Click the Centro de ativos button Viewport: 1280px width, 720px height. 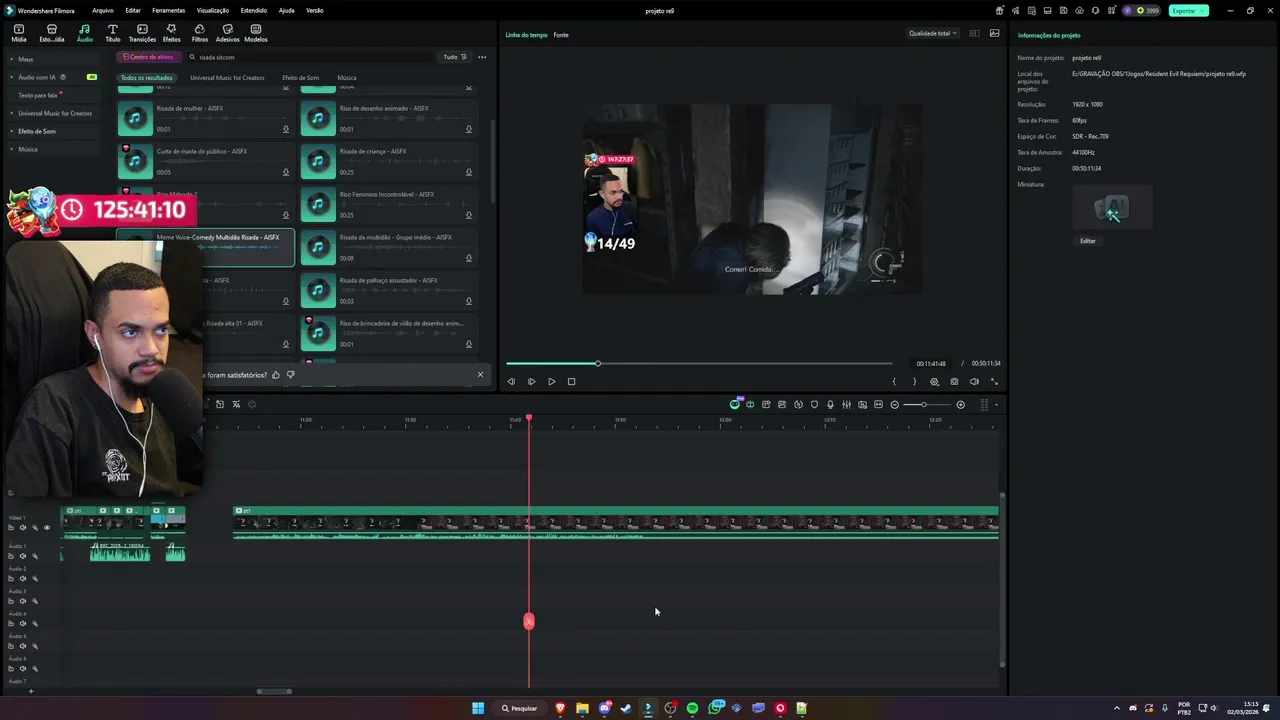(149, 57)
